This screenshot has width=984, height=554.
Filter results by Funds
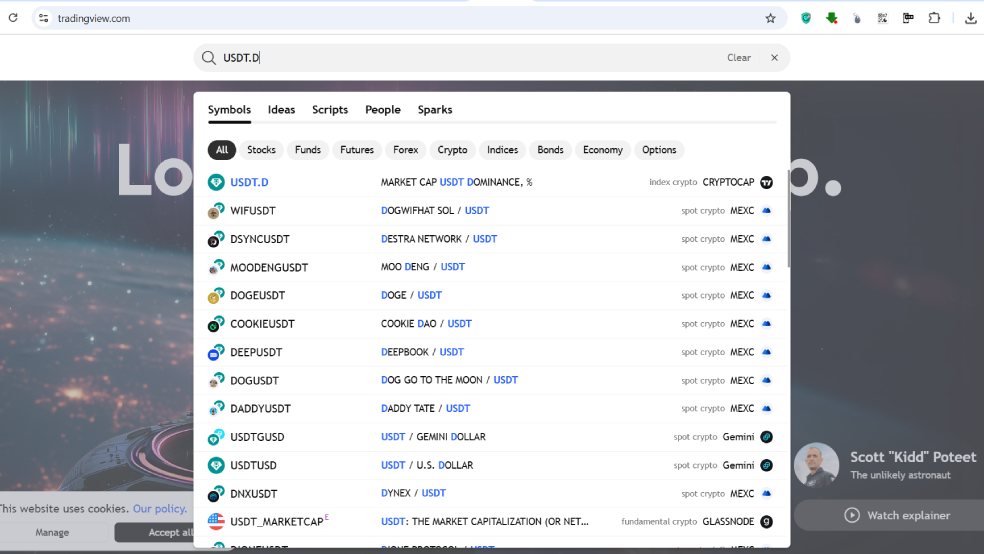[x=308, y=150]
